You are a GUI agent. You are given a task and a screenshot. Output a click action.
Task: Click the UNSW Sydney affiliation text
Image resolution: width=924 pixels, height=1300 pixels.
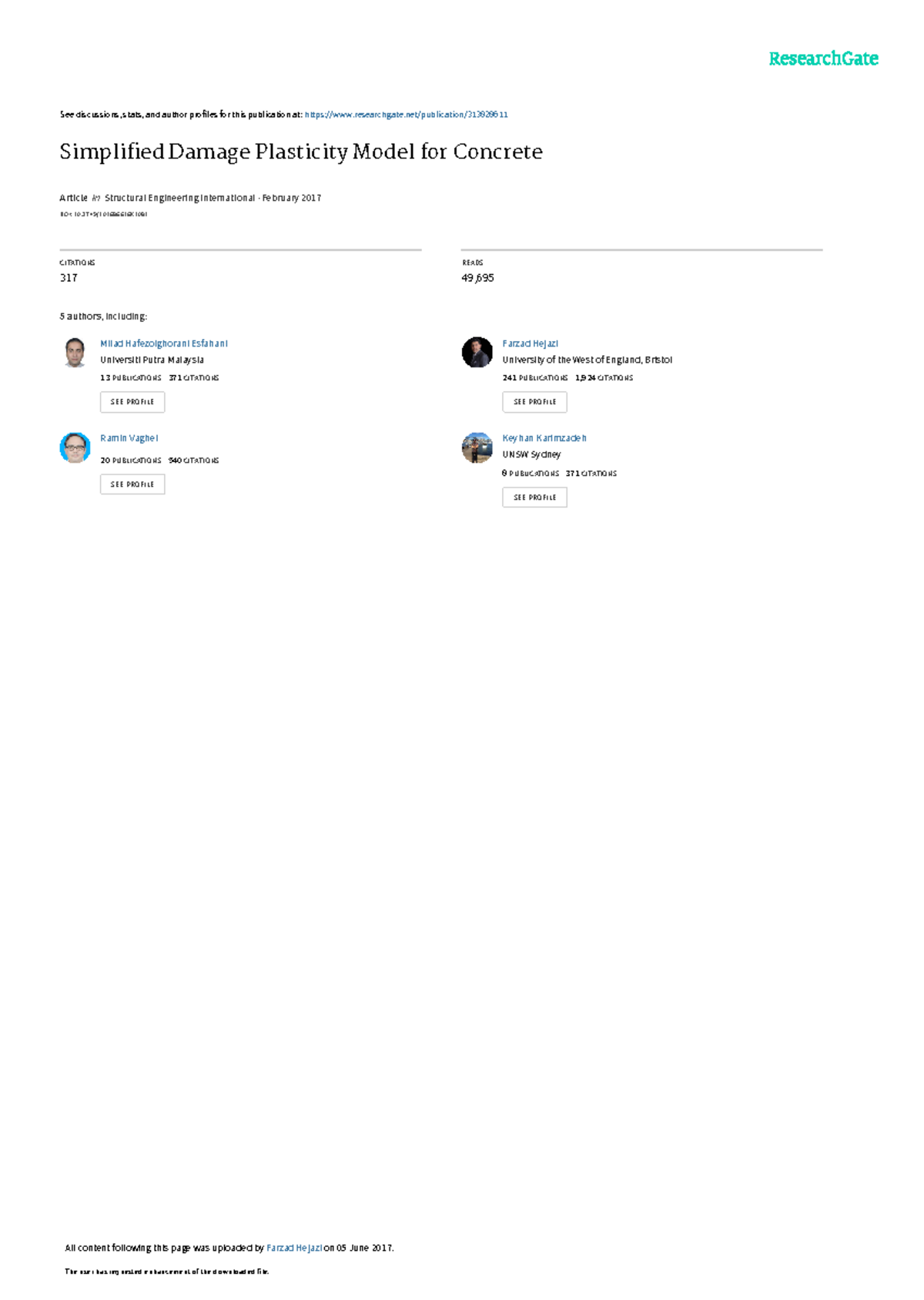tap(531, 454)
